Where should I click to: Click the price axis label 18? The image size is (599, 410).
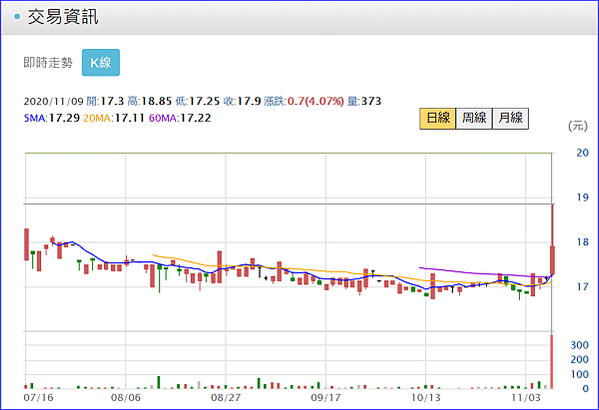point(582,242)
